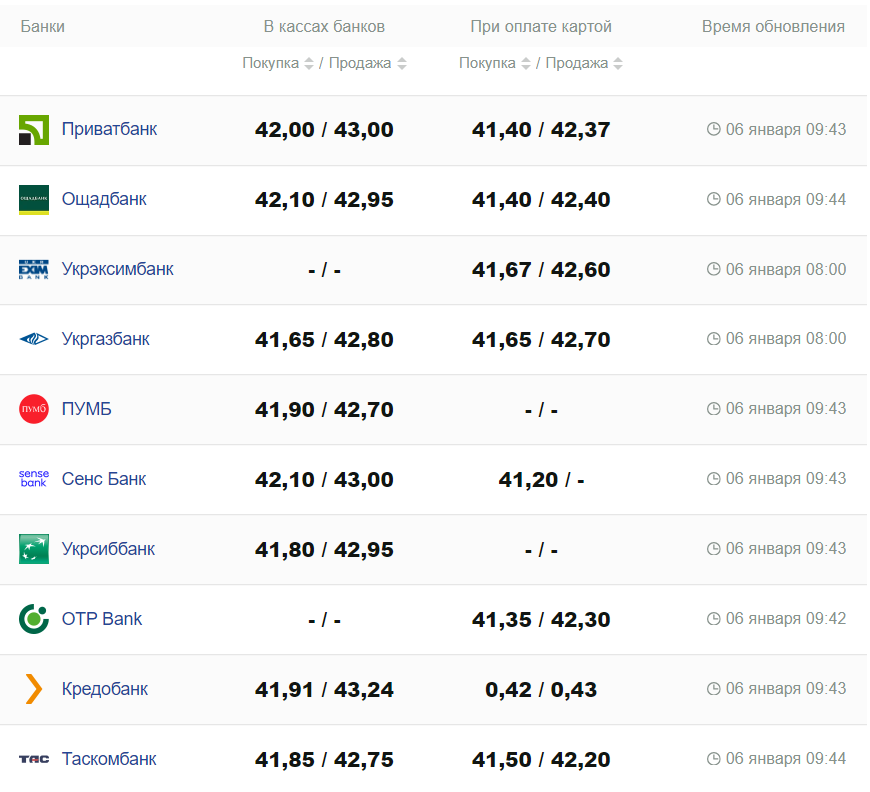Open the Сенс Банк name link

104,479
